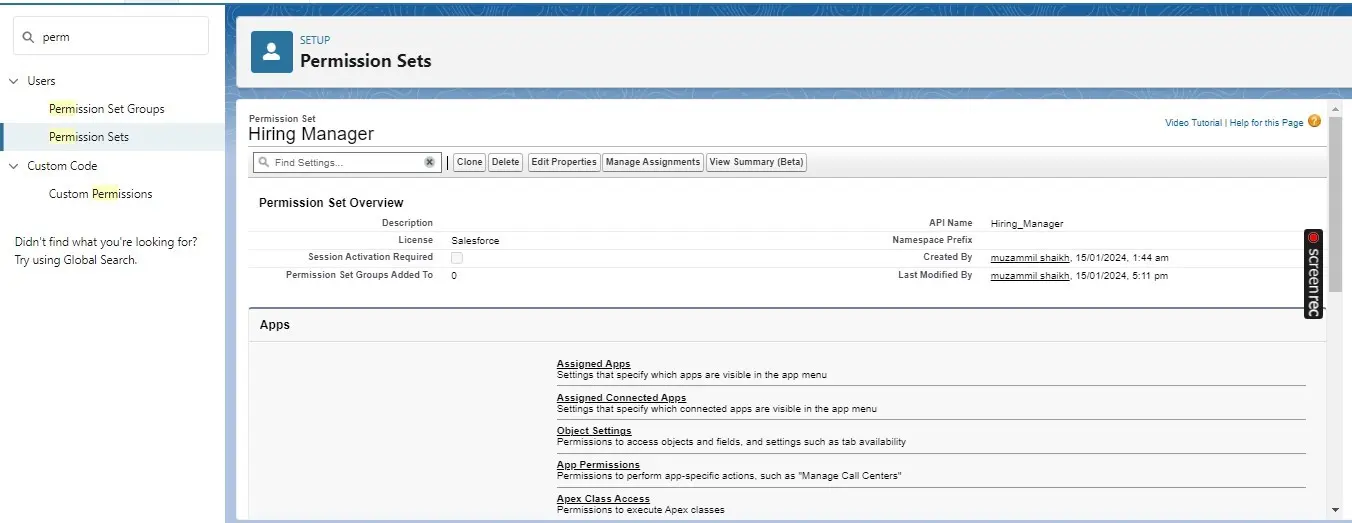Toggle the Session Activation Required checkbox

point(457,258)
